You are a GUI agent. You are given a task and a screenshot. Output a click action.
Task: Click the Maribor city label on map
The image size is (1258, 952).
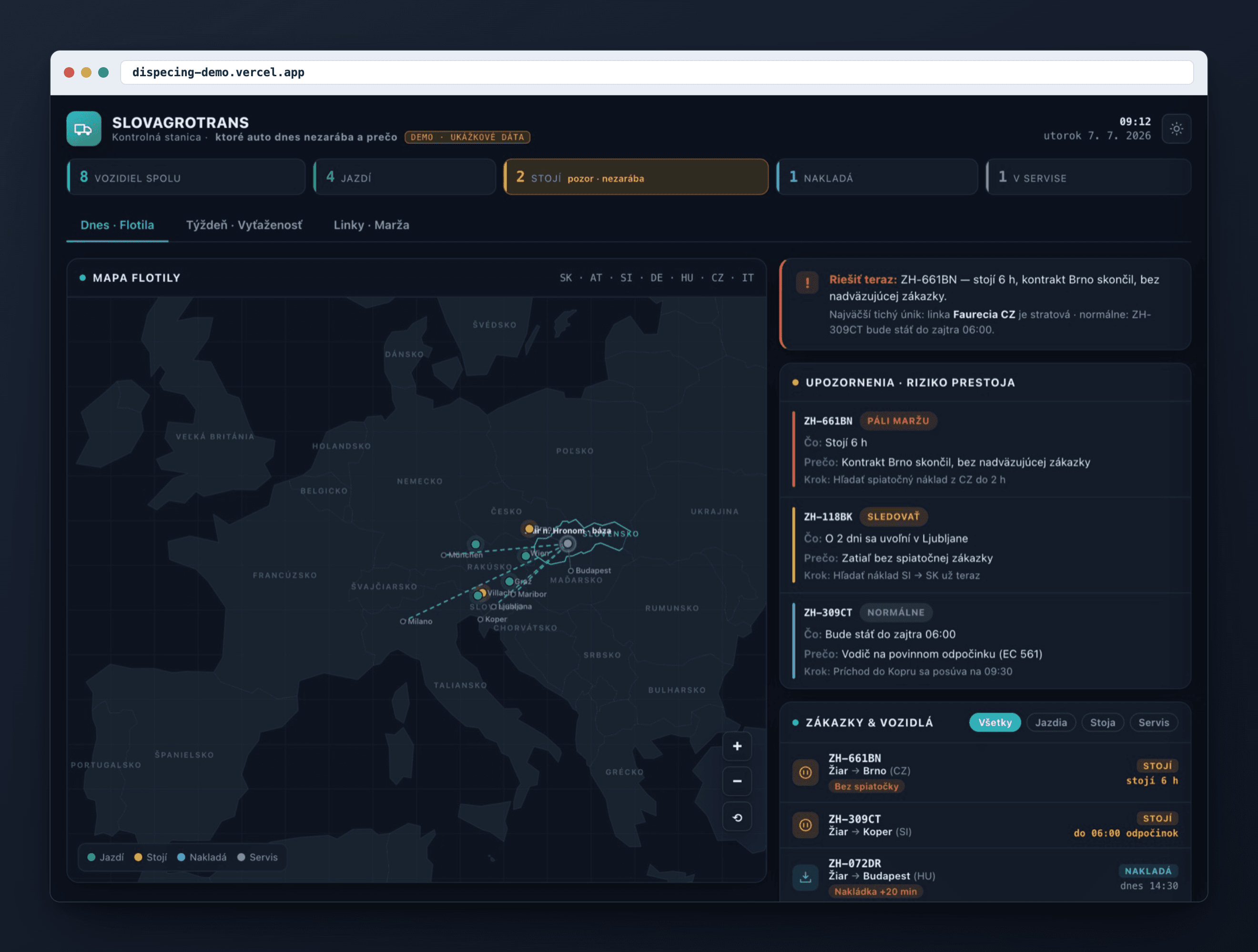pyautogui.click(x=532, y=594)
